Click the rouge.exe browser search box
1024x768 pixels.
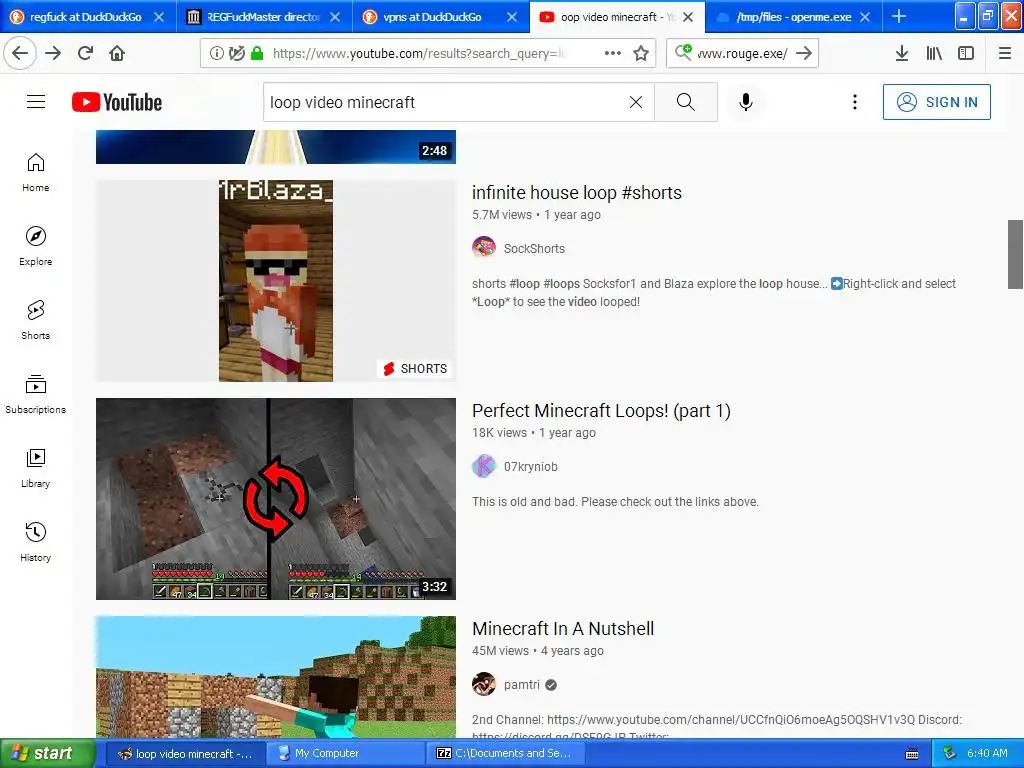coord(743,53)
